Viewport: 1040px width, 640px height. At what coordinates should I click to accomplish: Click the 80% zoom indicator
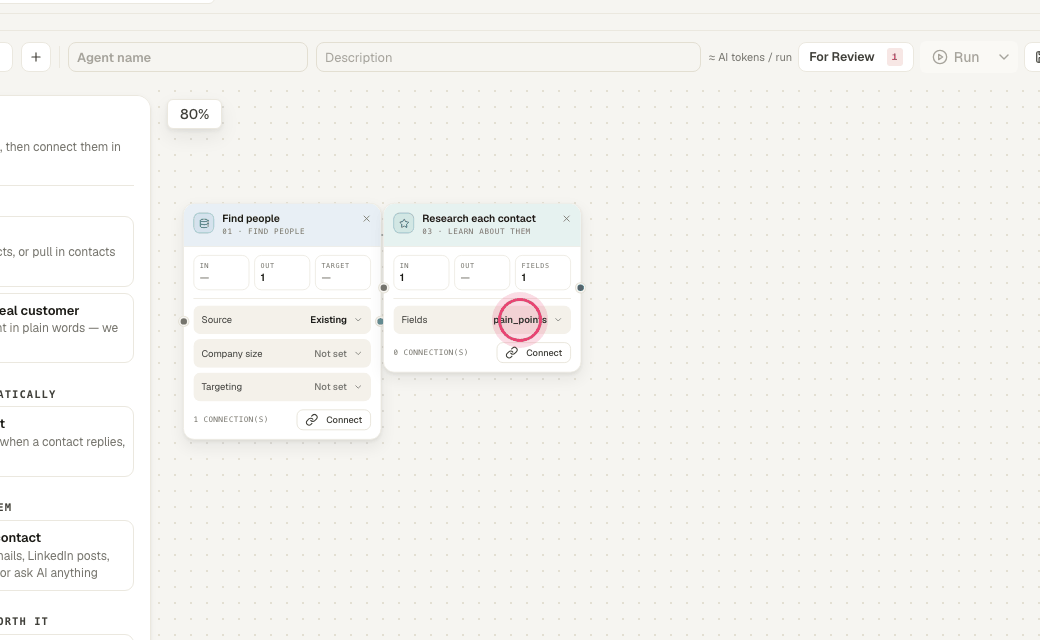point(194,114)
